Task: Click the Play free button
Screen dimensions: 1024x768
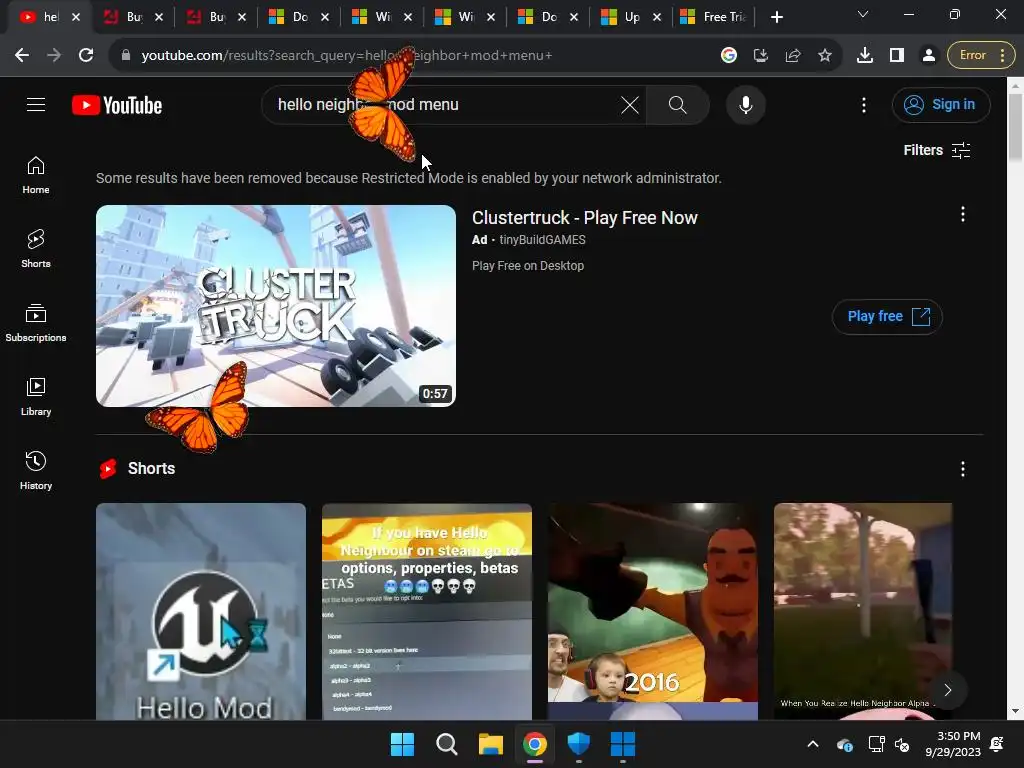Action: point(886,317)
